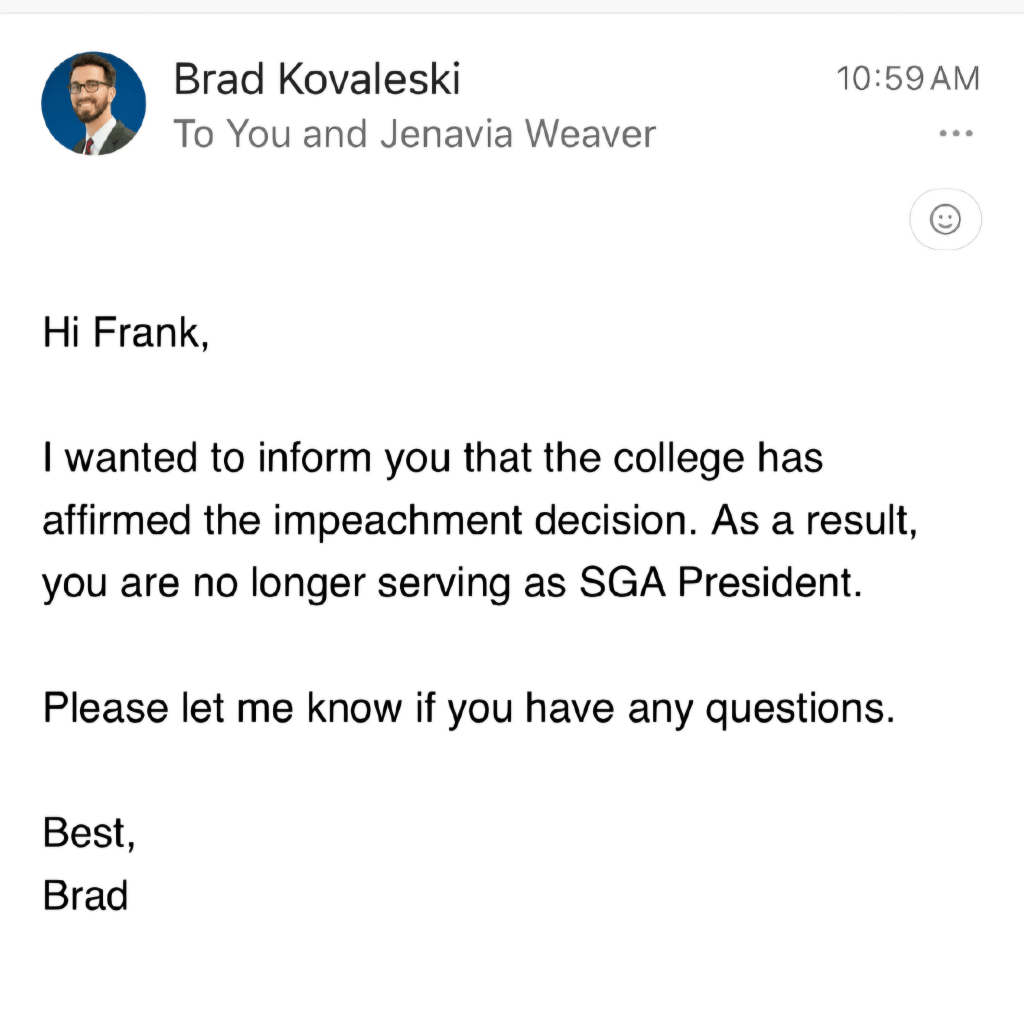1024x1024 pixels.
Task: Add a reaction with the smiley button
Action: [945, 219]
